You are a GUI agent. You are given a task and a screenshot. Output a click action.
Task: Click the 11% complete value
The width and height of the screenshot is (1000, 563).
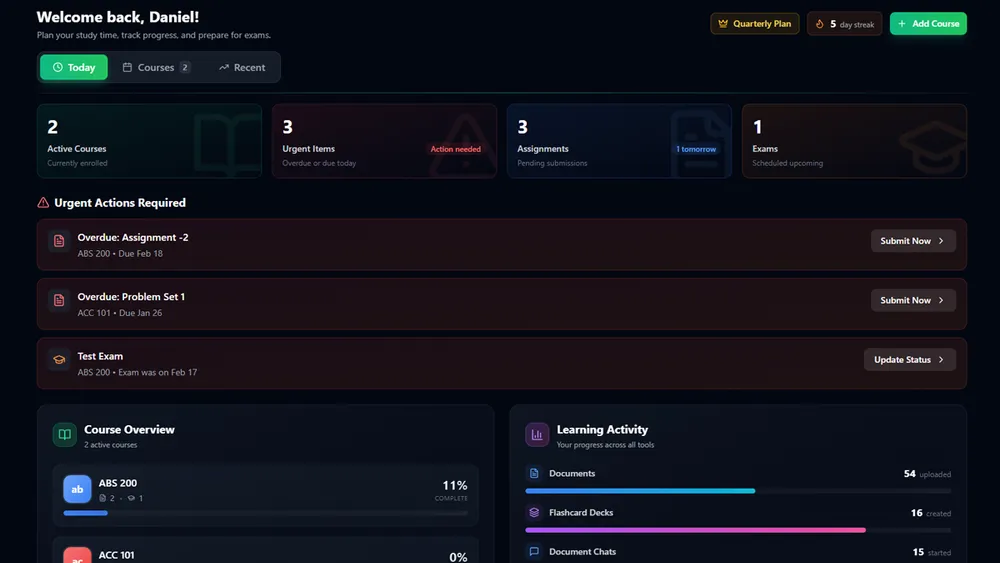(454, 486)
